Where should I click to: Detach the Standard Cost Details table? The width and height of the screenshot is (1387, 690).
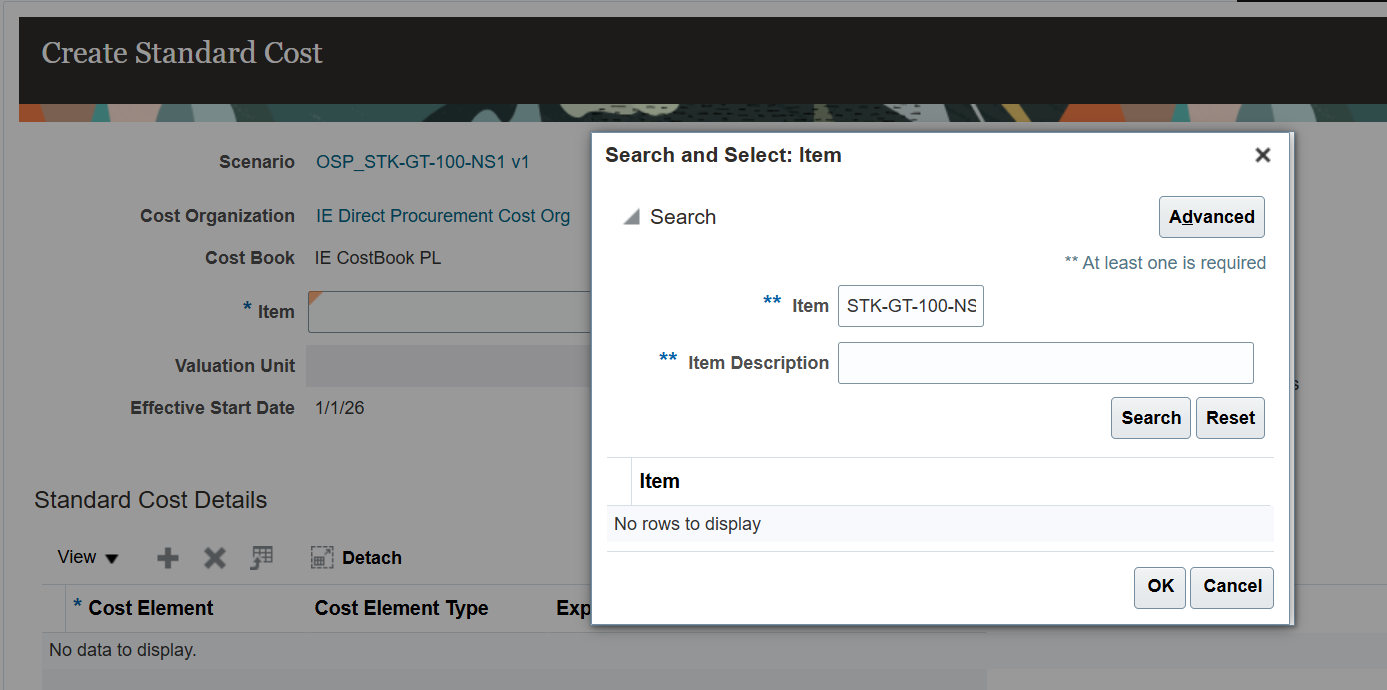[356, 558]
